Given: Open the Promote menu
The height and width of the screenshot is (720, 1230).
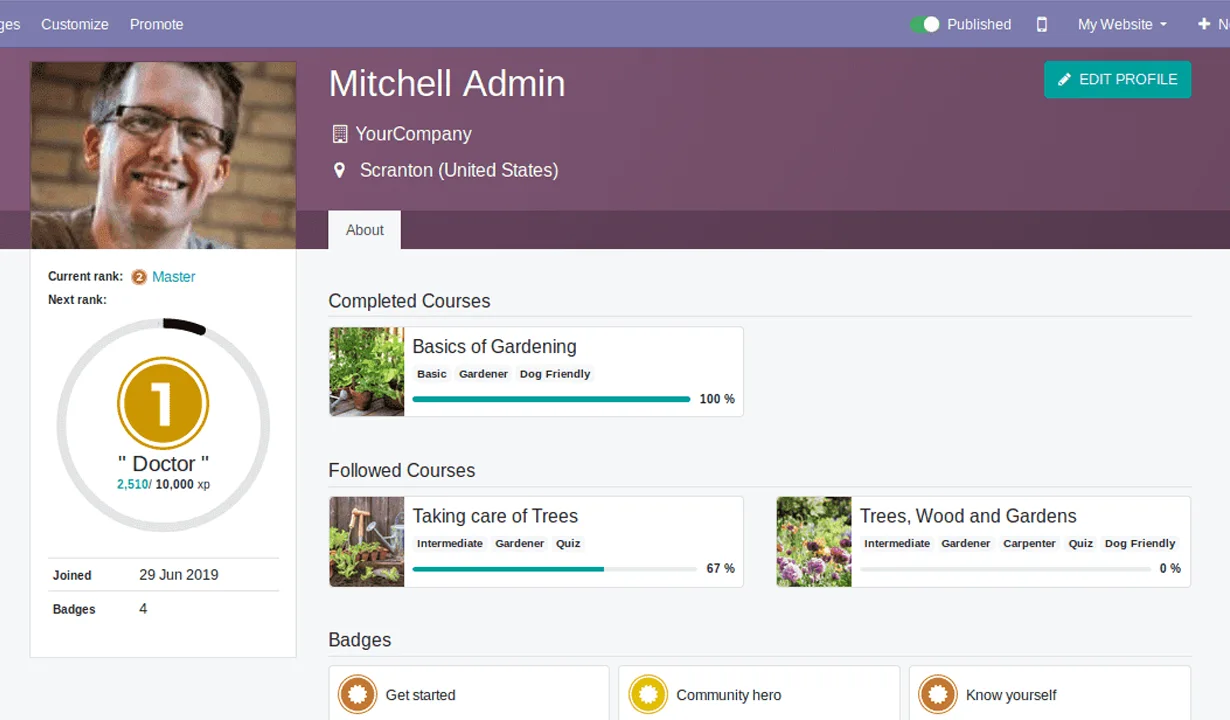Looking at the screenshot, I should [x=157, y=24].
